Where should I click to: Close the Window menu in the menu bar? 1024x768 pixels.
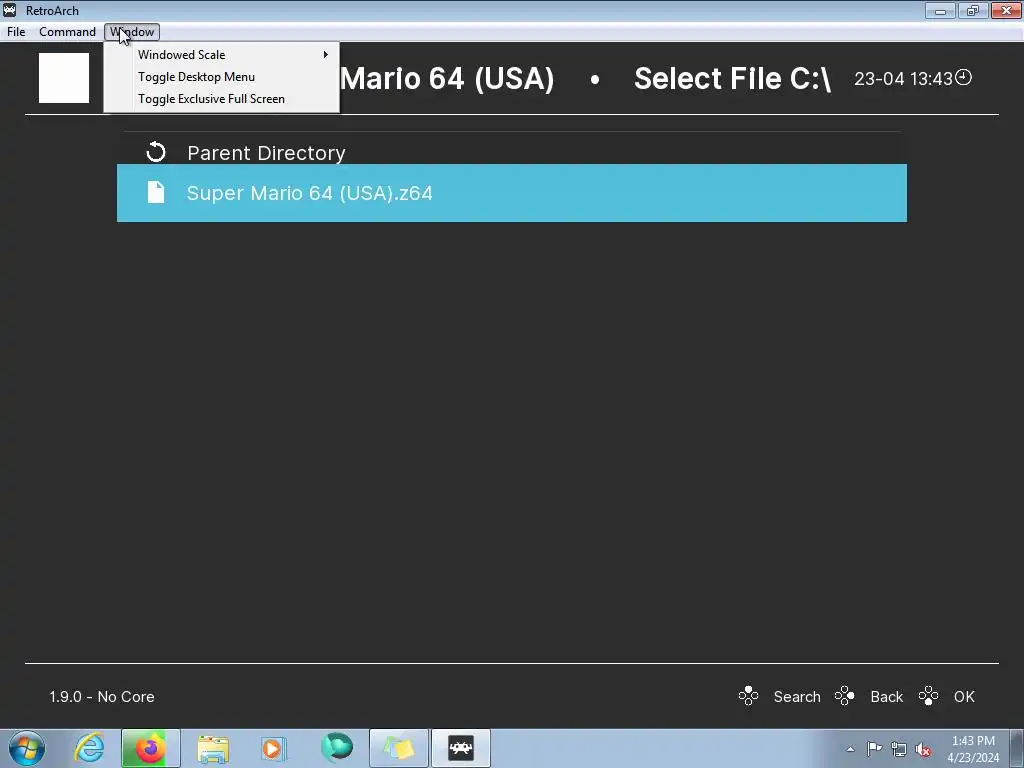coord(132,32)
